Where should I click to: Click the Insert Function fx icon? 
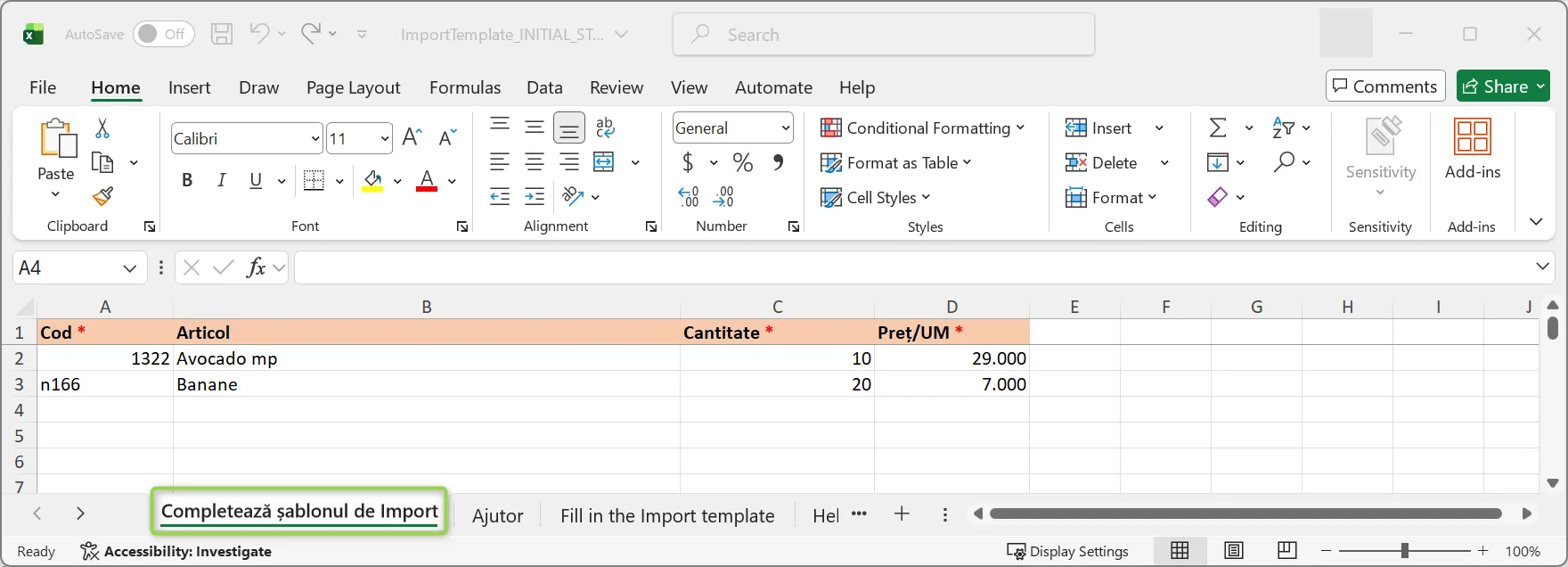[x=256, y=267]
